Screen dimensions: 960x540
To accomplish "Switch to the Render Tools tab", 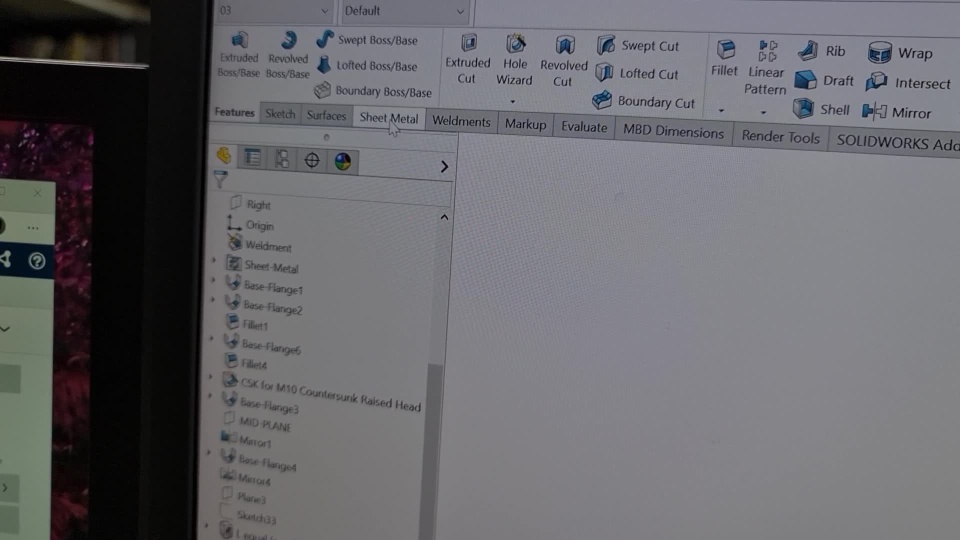I will [780, 137].
